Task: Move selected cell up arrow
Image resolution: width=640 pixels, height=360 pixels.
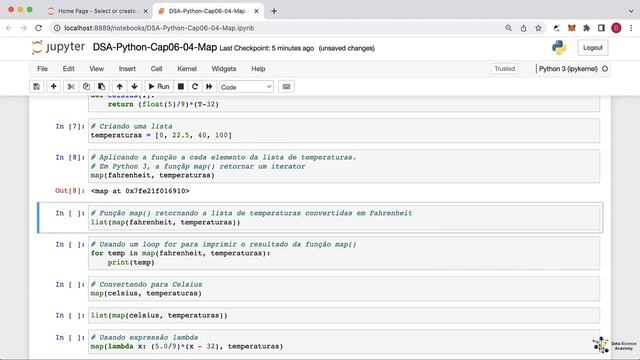Action: coord(119,87)
